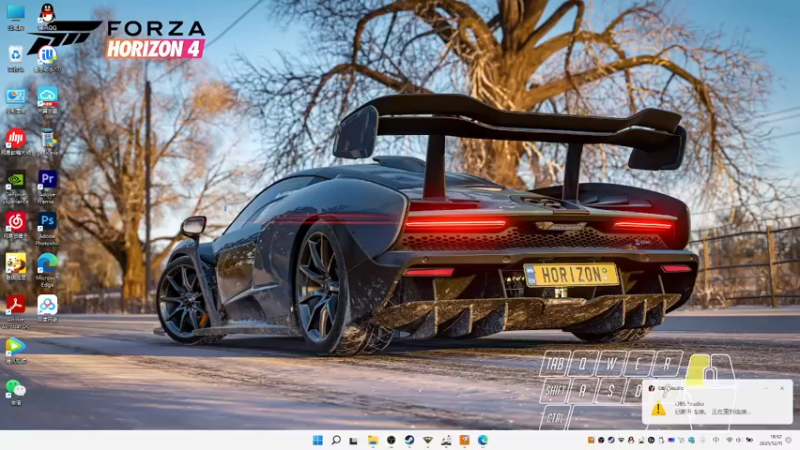Switch the Chinese input method indicator

(716, 440)
